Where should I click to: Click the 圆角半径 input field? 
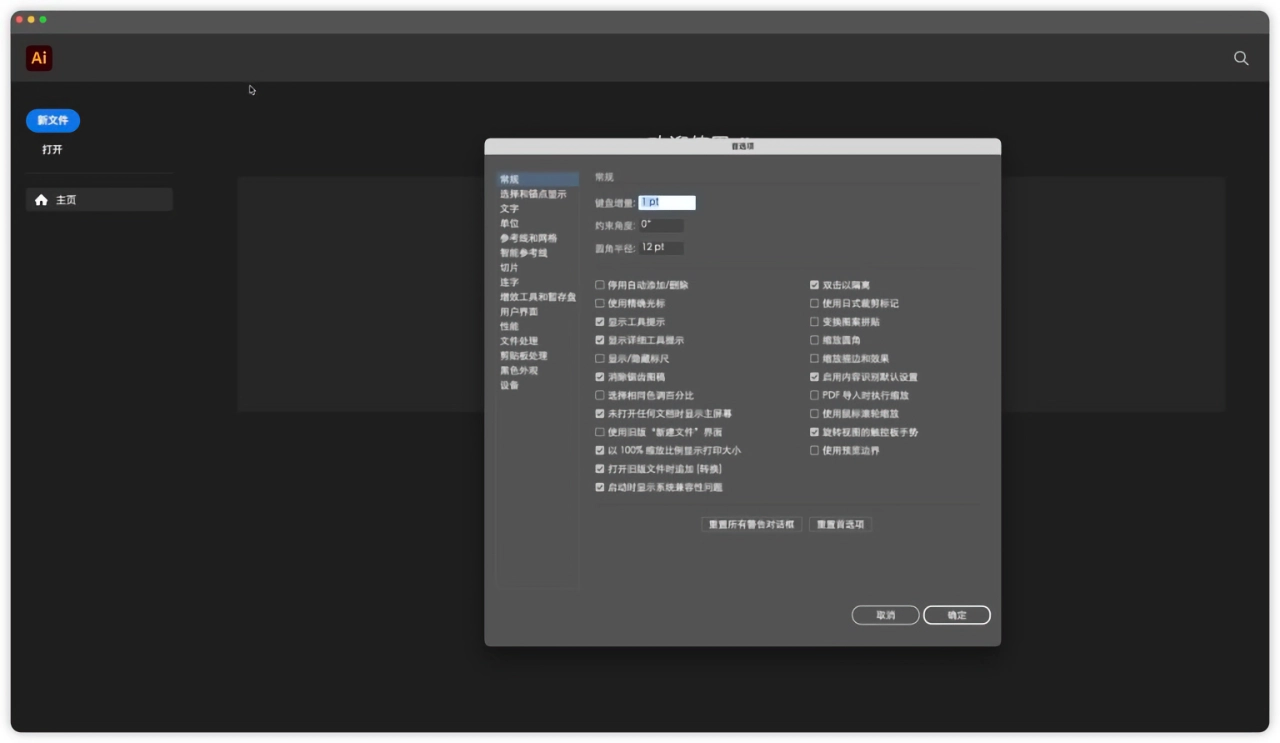[662, 247]
